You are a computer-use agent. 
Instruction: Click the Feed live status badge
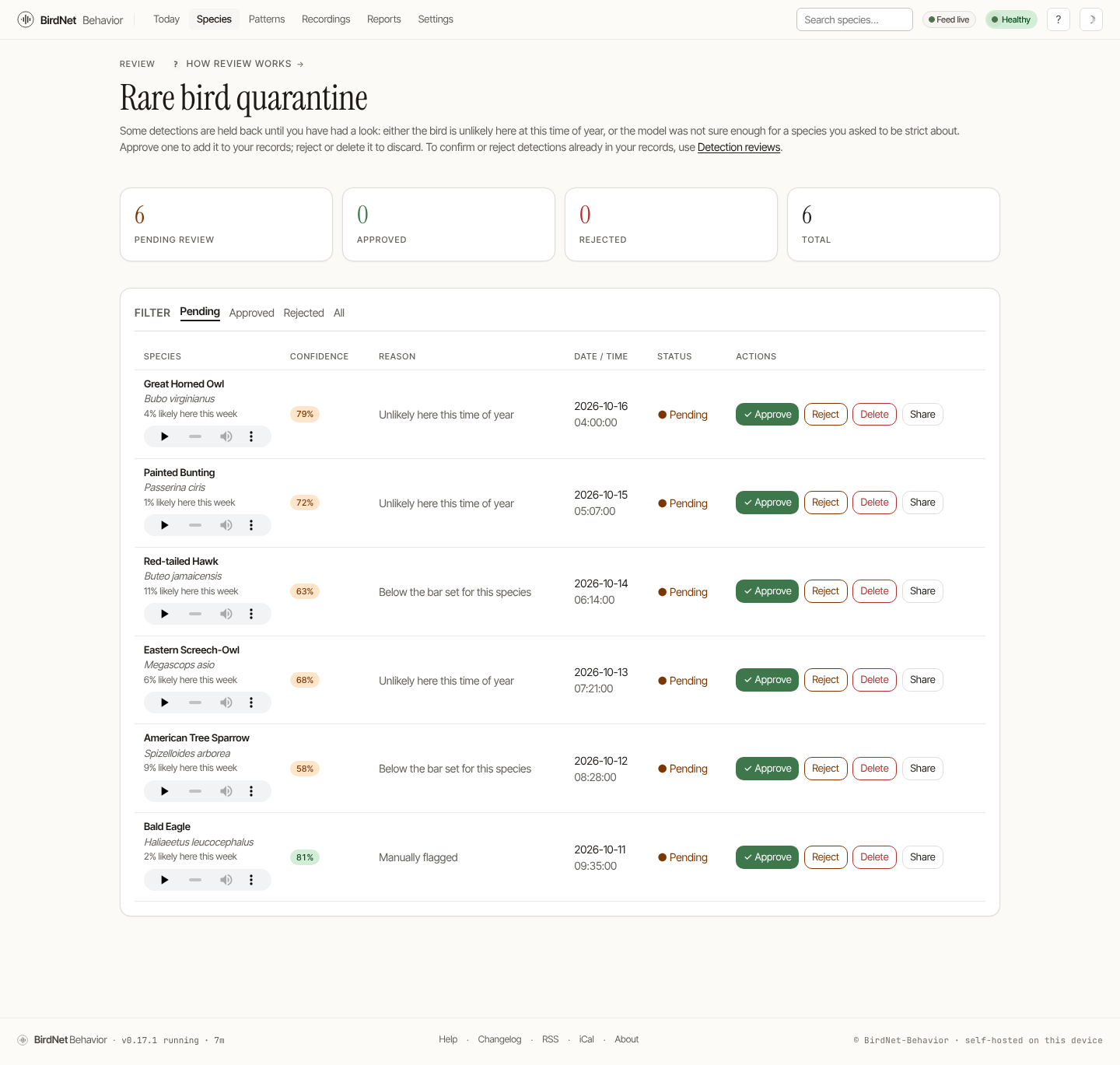949,19
